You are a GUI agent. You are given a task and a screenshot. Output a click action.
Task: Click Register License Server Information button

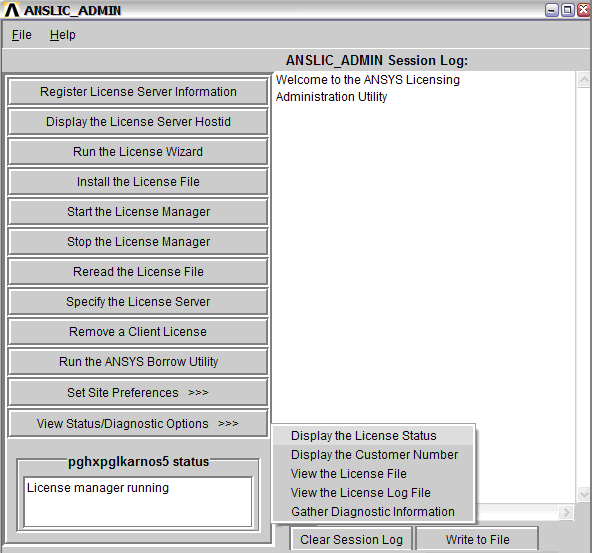[138, 92]
